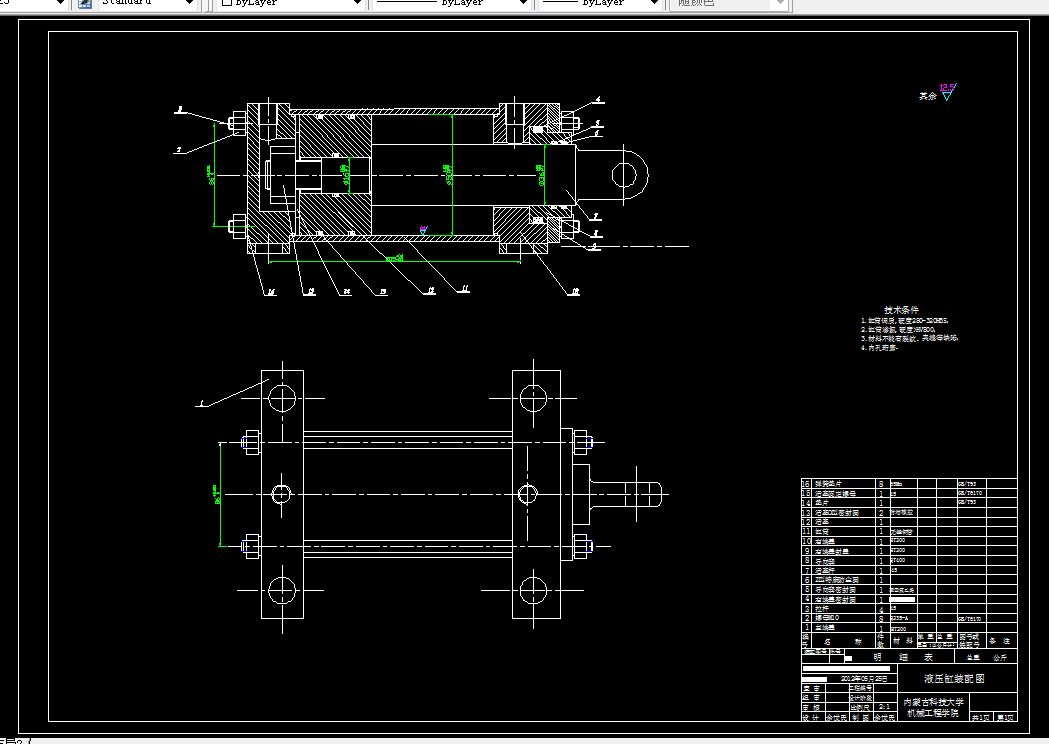
Task: Select the clevis eye circle on piston rod
Action: coord(624,175)
